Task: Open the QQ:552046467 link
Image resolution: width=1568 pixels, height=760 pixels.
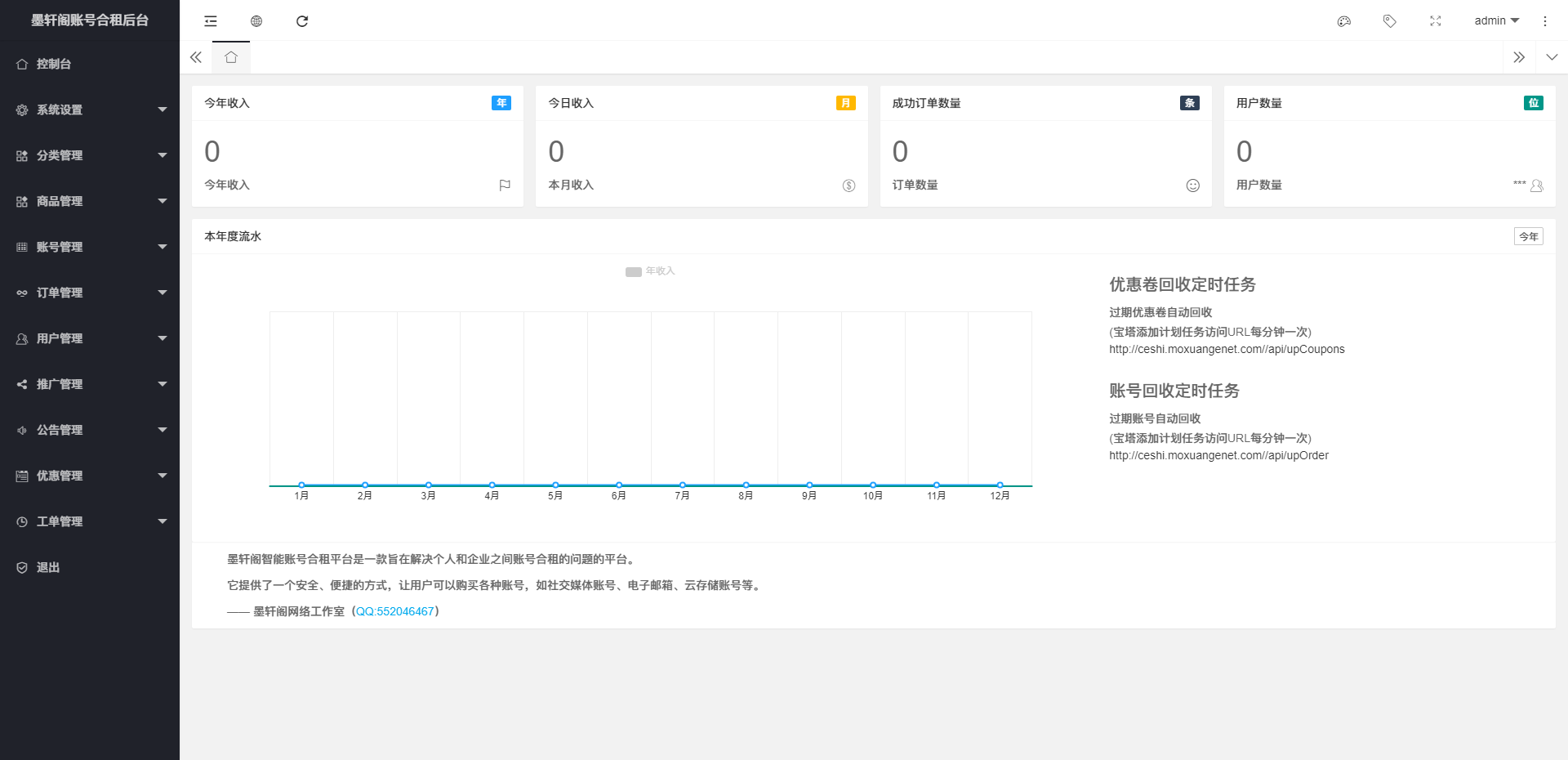Action: tap(395, 611)
